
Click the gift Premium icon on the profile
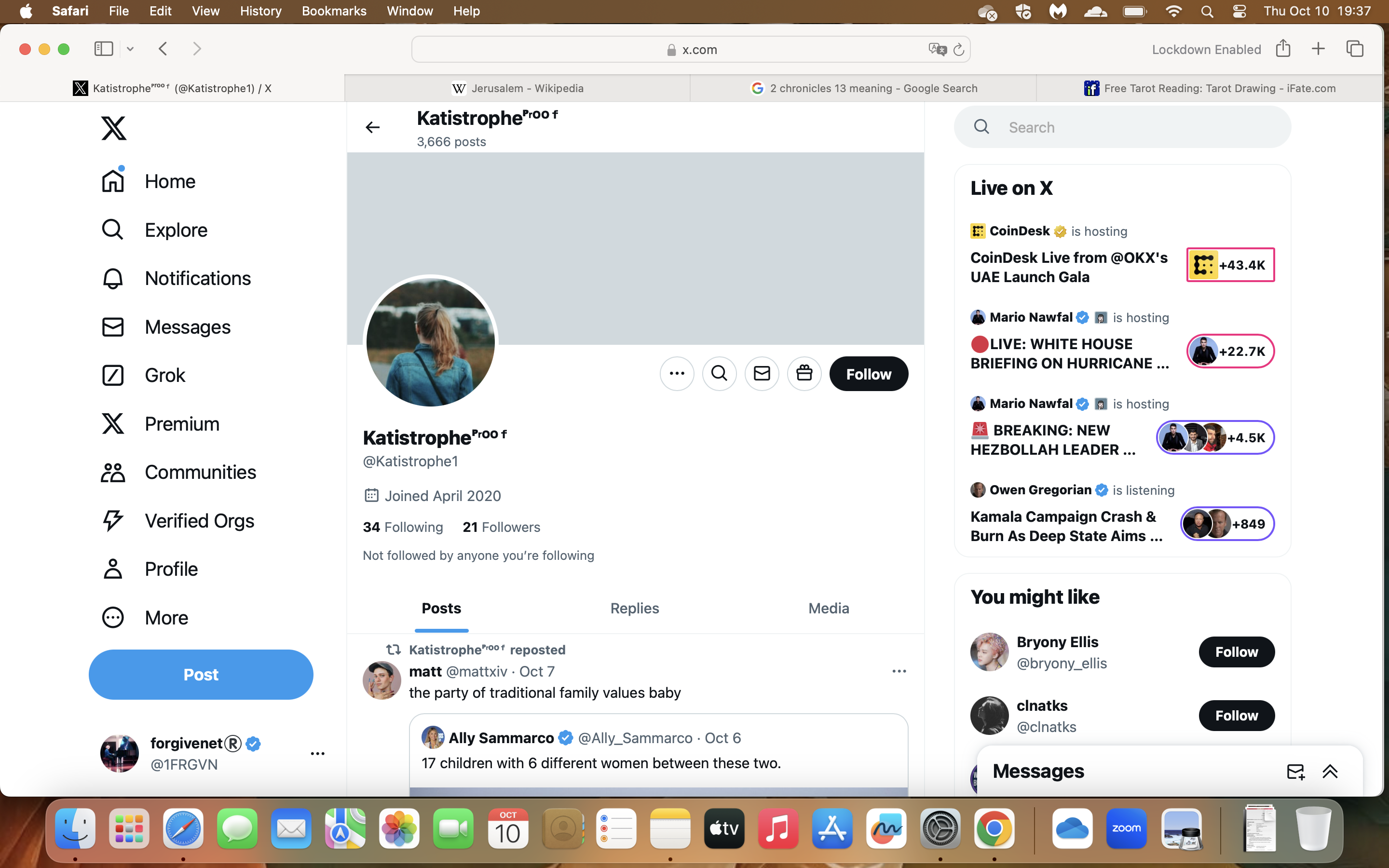pyautogui.click(x=804, y=374)
